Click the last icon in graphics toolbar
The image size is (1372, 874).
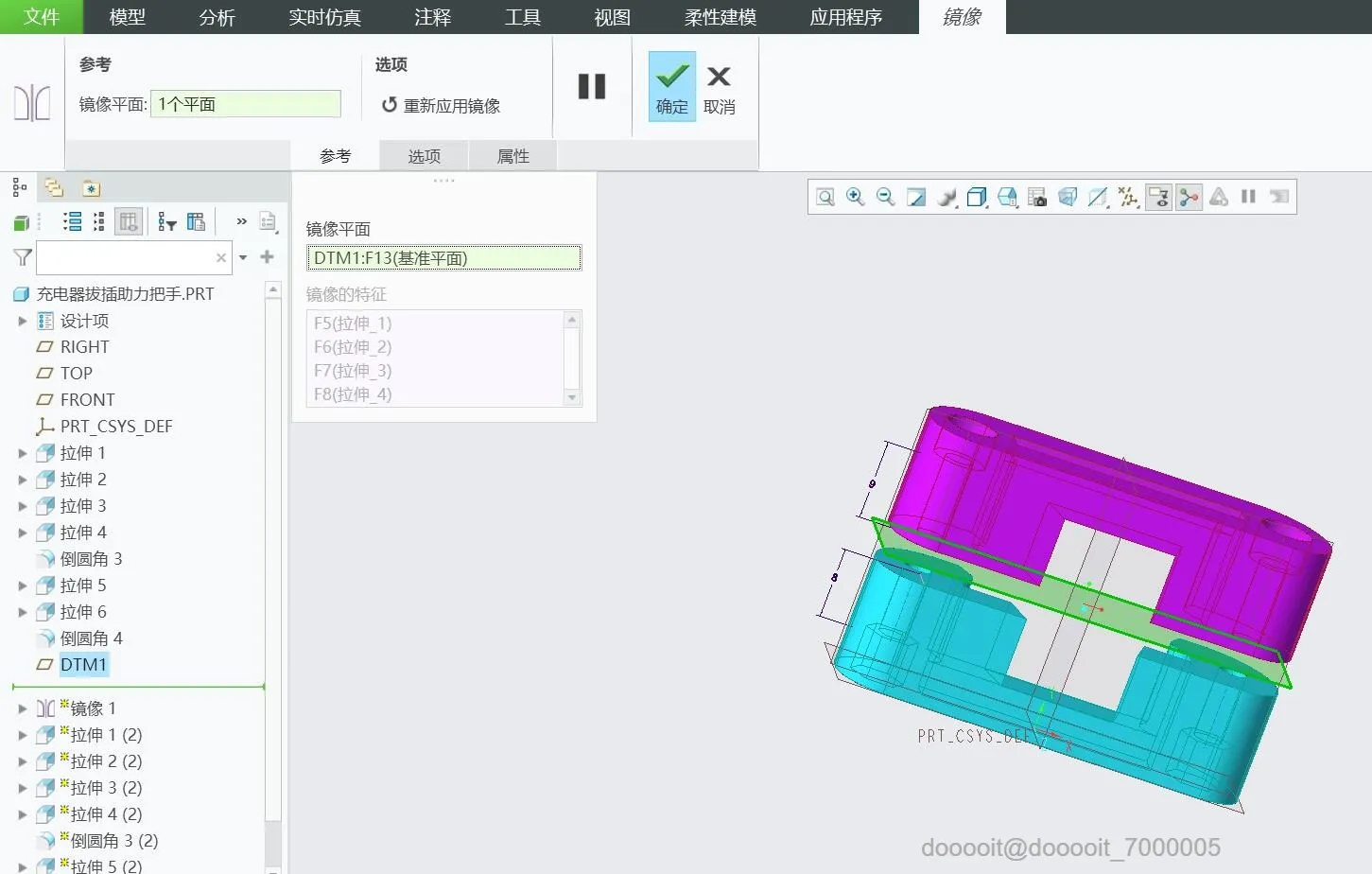coord(1279,197)
